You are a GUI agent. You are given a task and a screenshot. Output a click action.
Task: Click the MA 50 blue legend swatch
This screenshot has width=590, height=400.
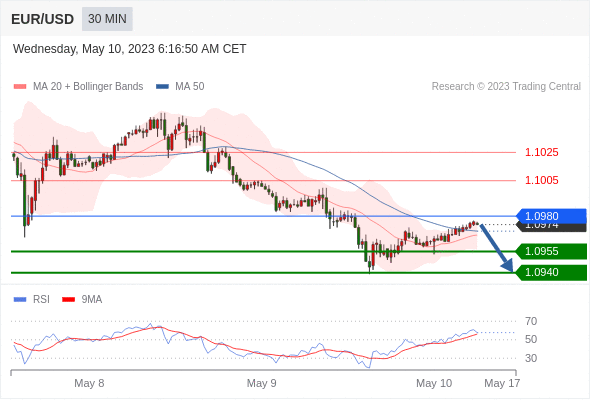[162, 87]
